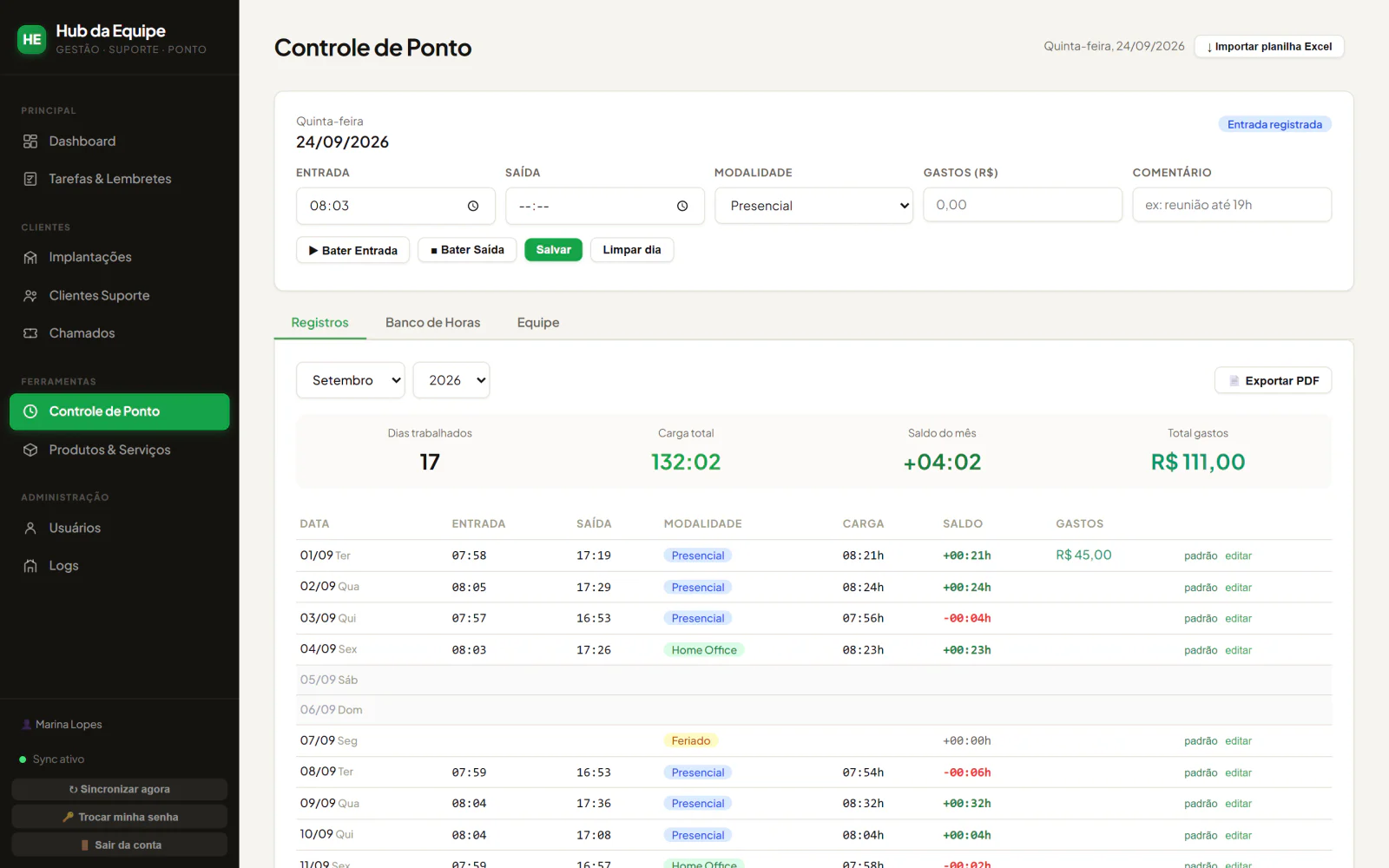1389x868 pixels.
Task: Click the R$ 45,00 gastos value
Action: tap(1083, 555)
